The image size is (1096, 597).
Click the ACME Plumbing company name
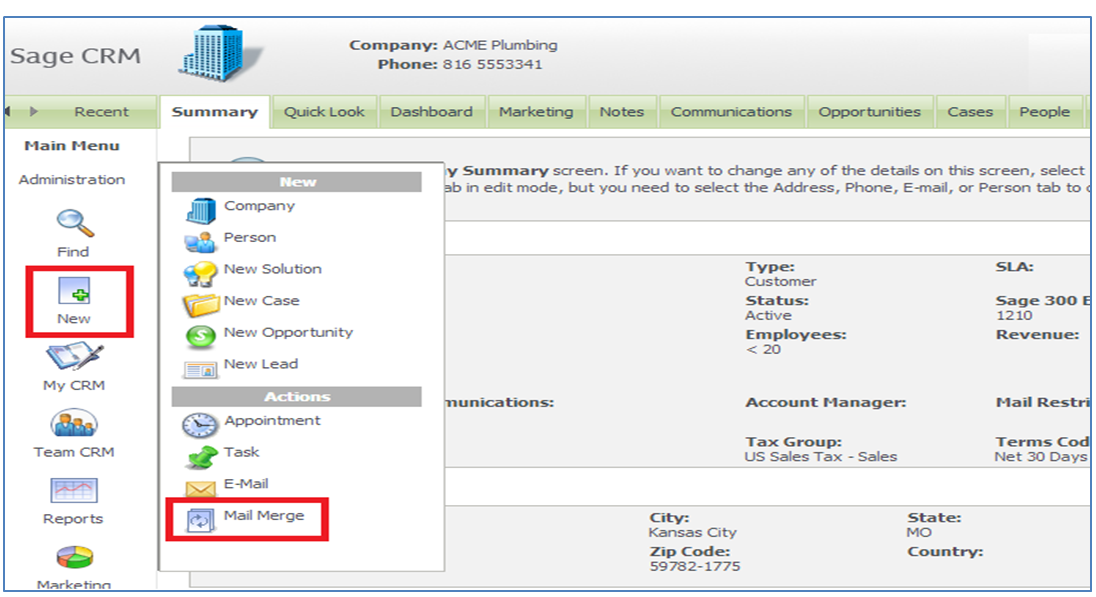coord(500,45)
